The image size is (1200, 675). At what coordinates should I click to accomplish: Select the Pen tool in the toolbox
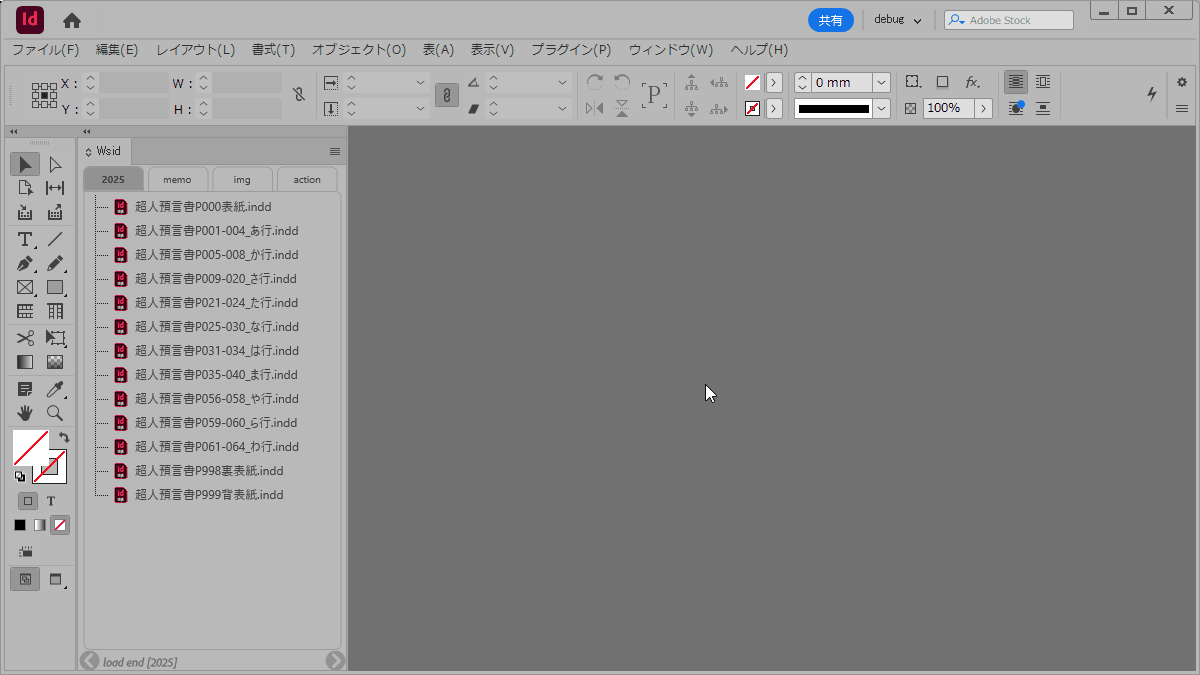coord(25,264)
